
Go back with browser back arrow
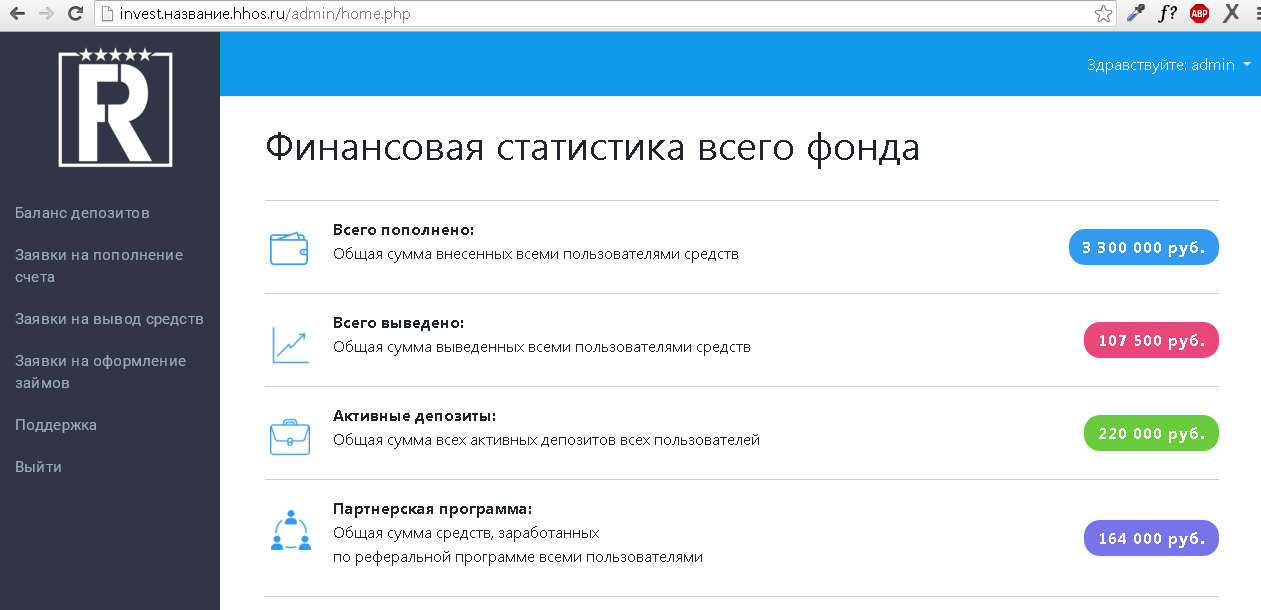point(17,14)
